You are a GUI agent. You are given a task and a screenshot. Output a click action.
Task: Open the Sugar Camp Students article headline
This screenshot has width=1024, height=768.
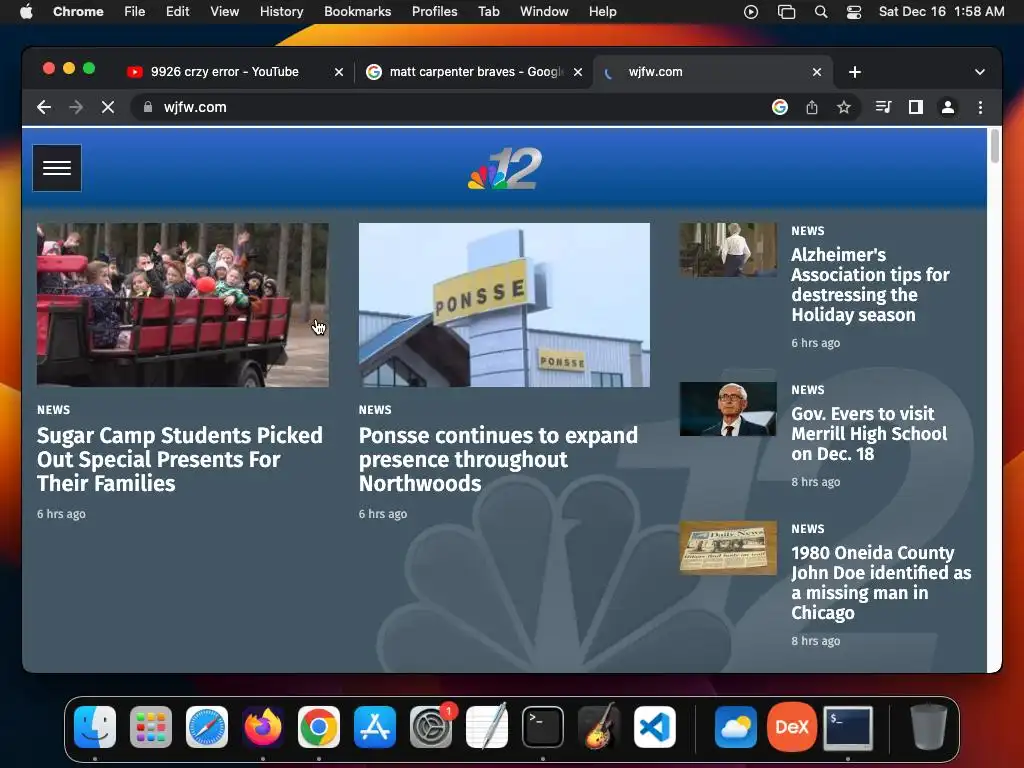[x=180, y=459]
